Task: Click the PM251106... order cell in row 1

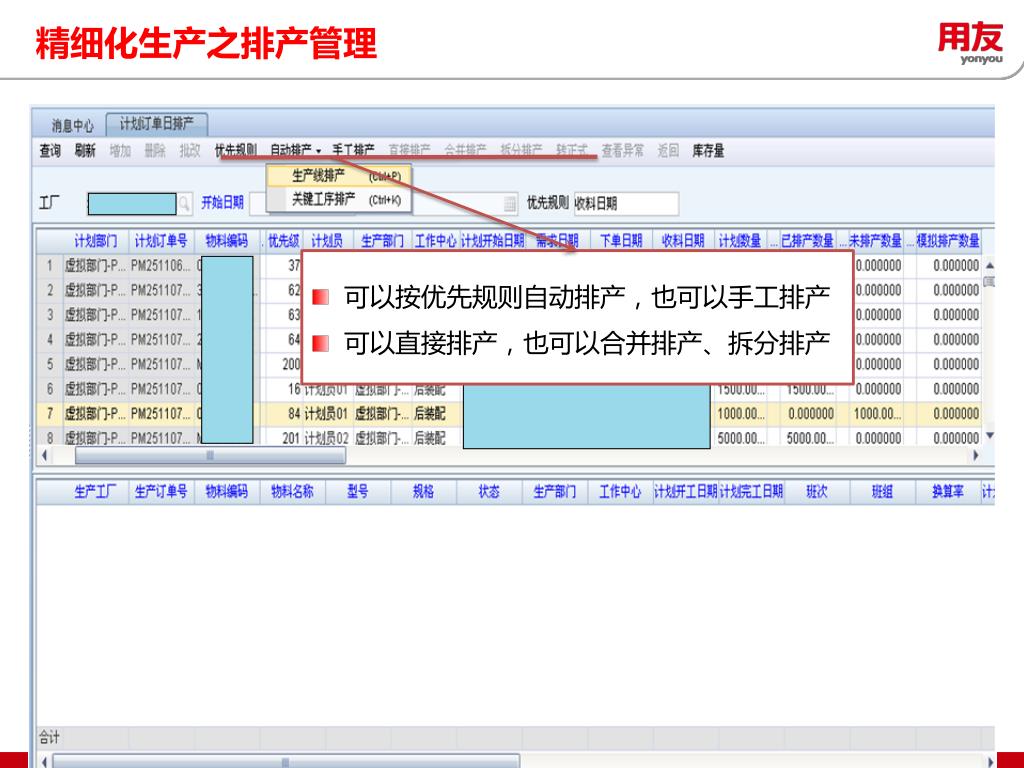Action: [161, 266]
